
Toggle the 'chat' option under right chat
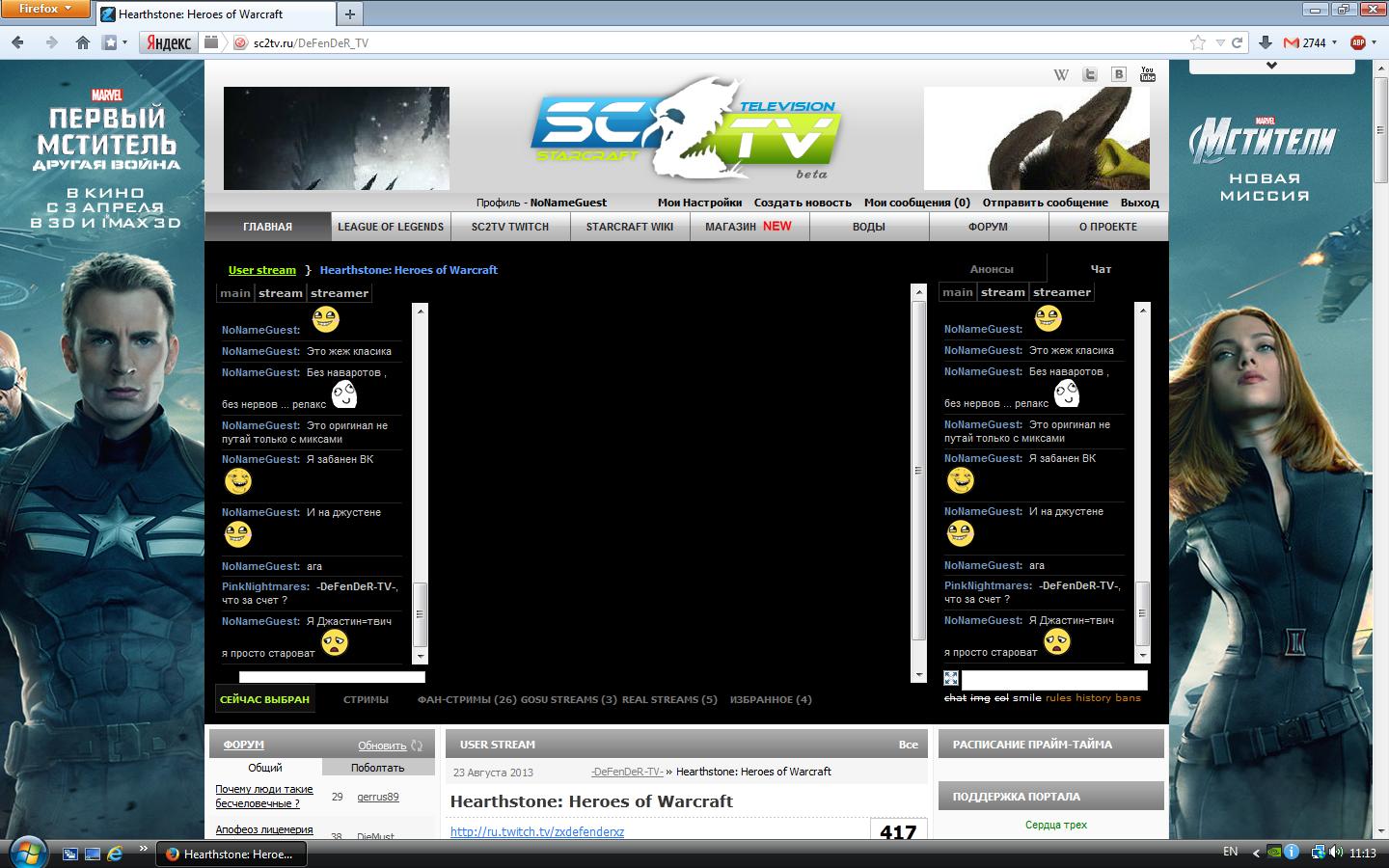[x=955, y=697]
